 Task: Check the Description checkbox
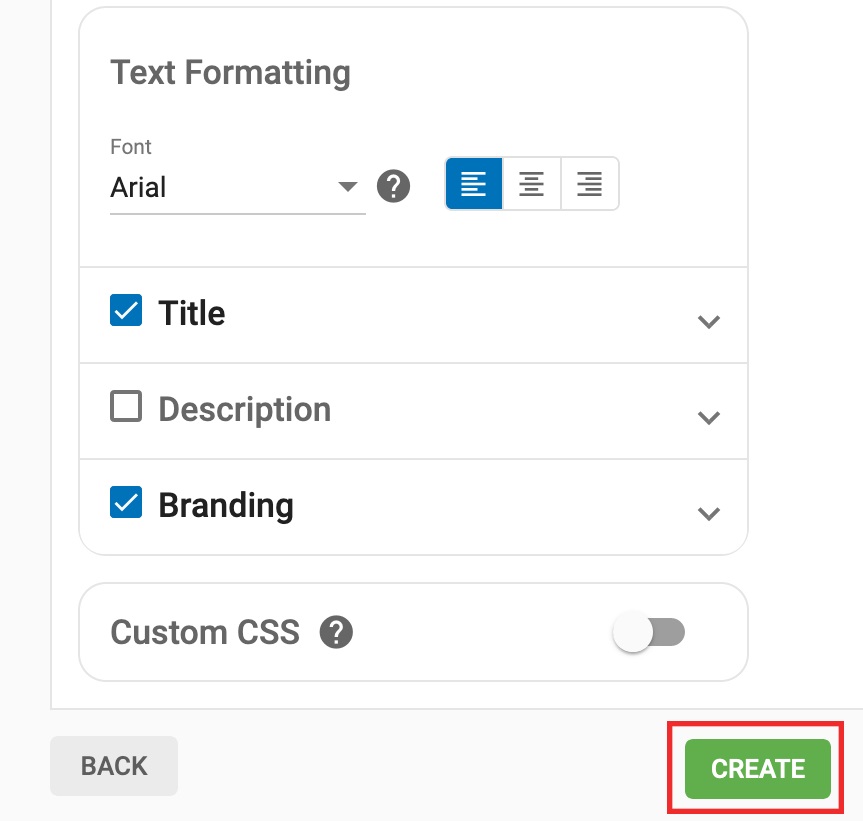point(126,406)
